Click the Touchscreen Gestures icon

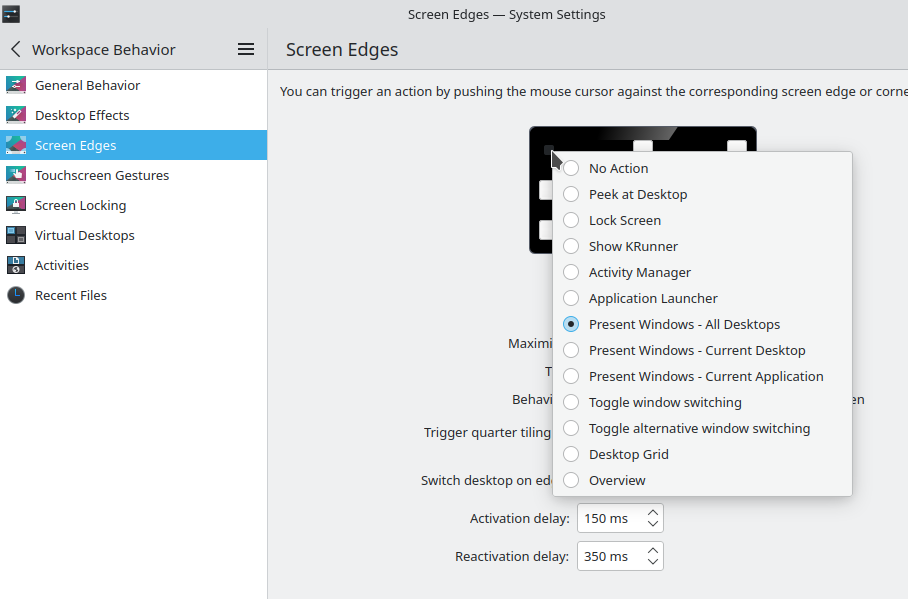tap(16, 175)
